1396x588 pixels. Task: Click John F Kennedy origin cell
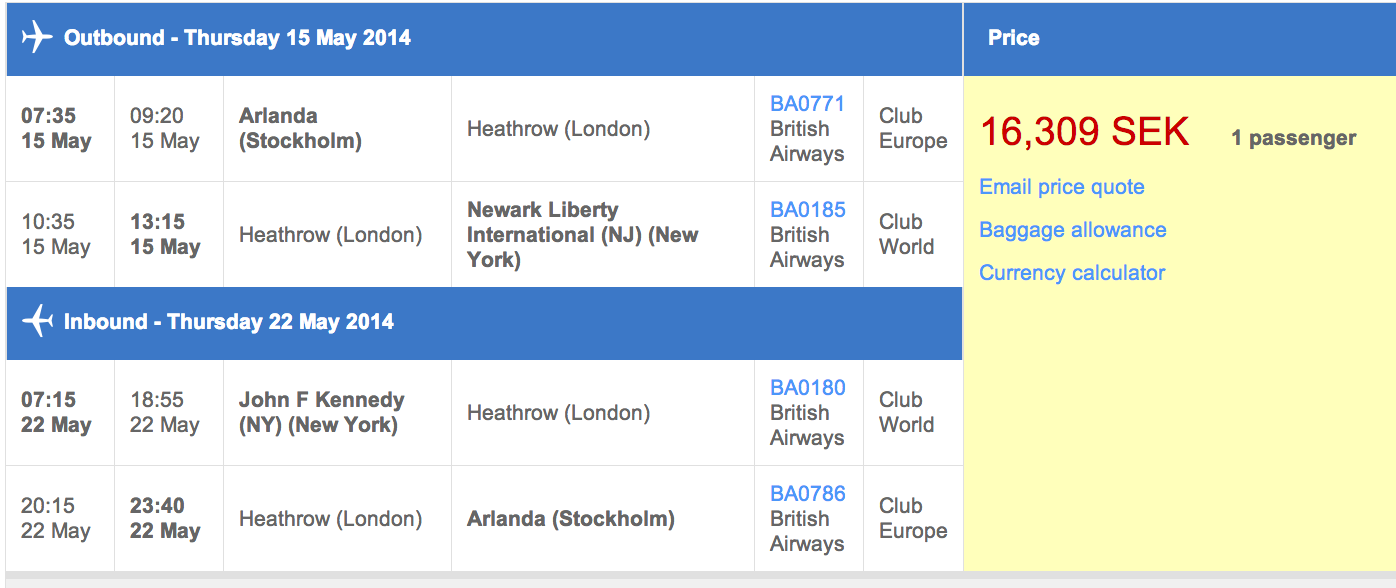(x=321, y=412)
